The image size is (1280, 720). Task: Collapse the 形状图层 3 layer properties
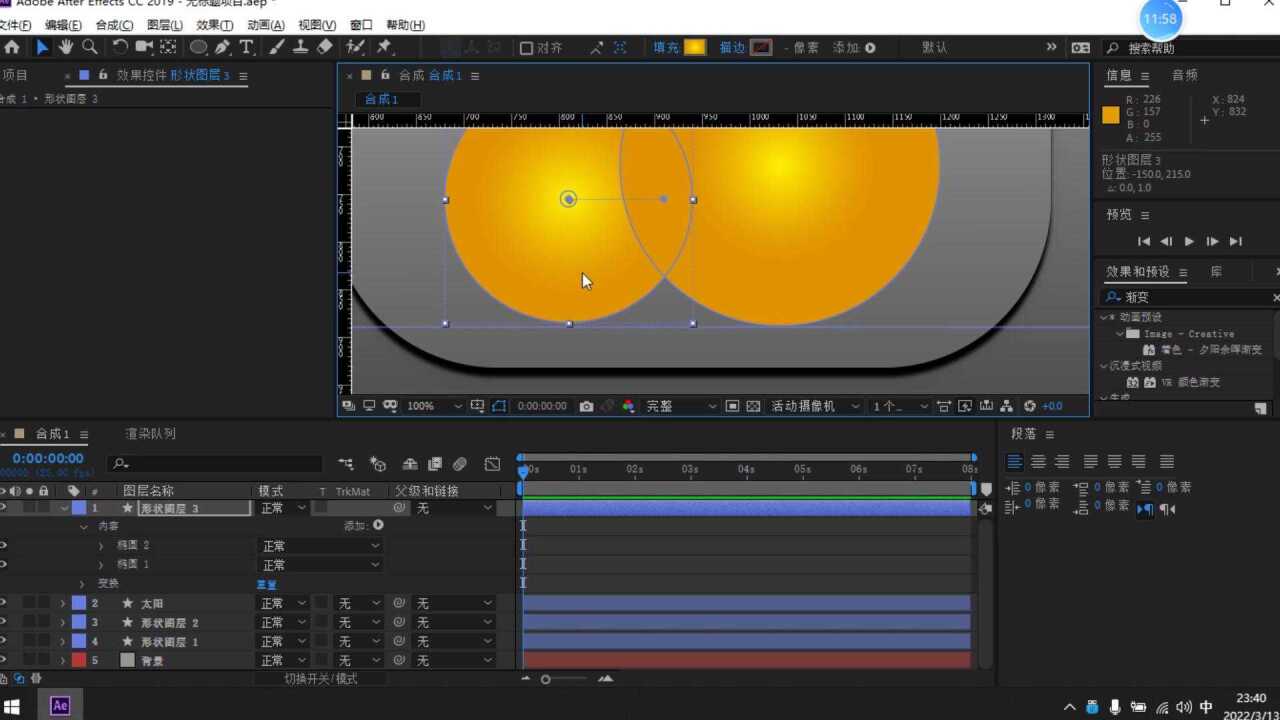(65, 508)
